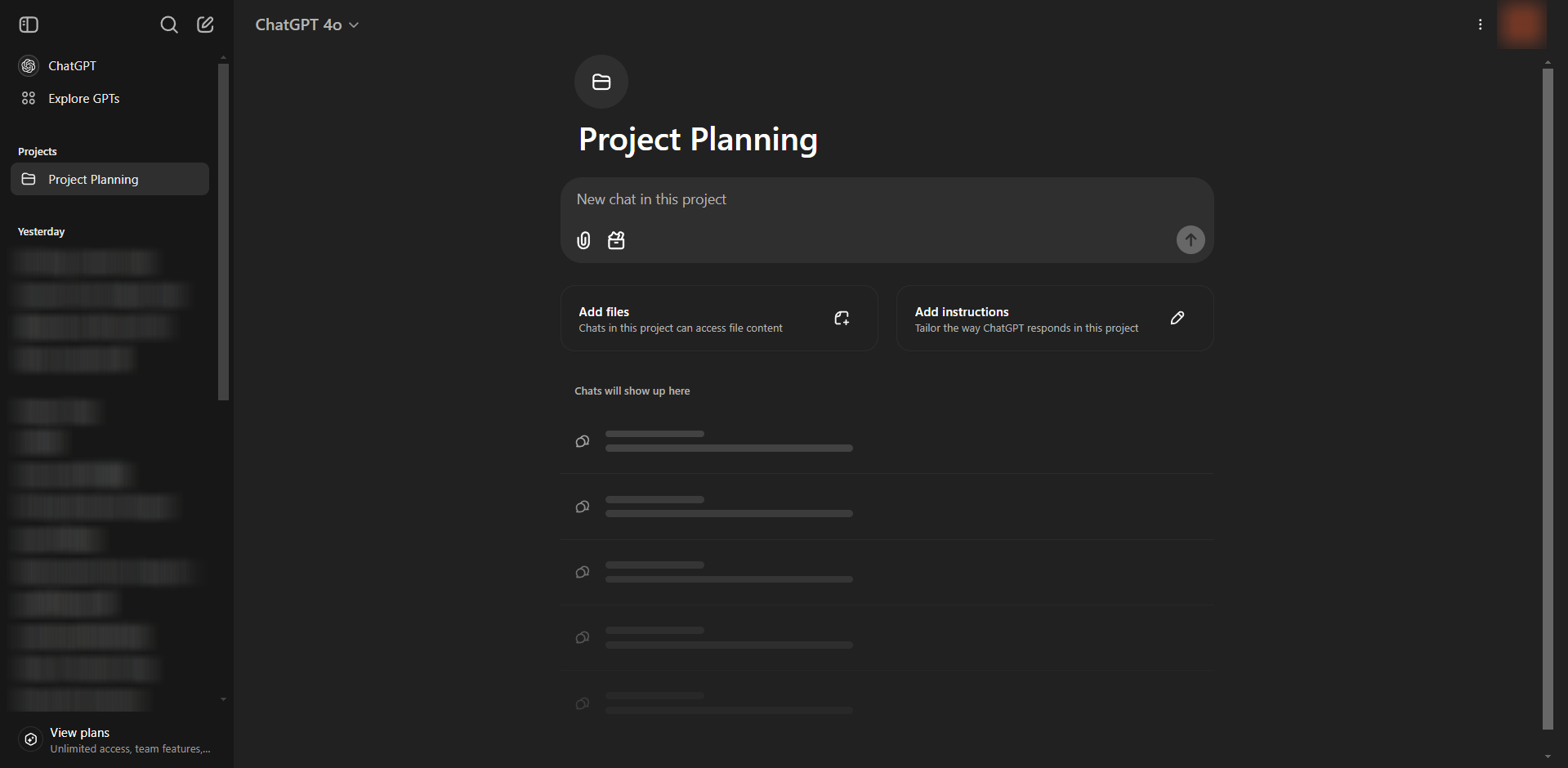Click the main page scrollbar thumb

(1548, 399)
